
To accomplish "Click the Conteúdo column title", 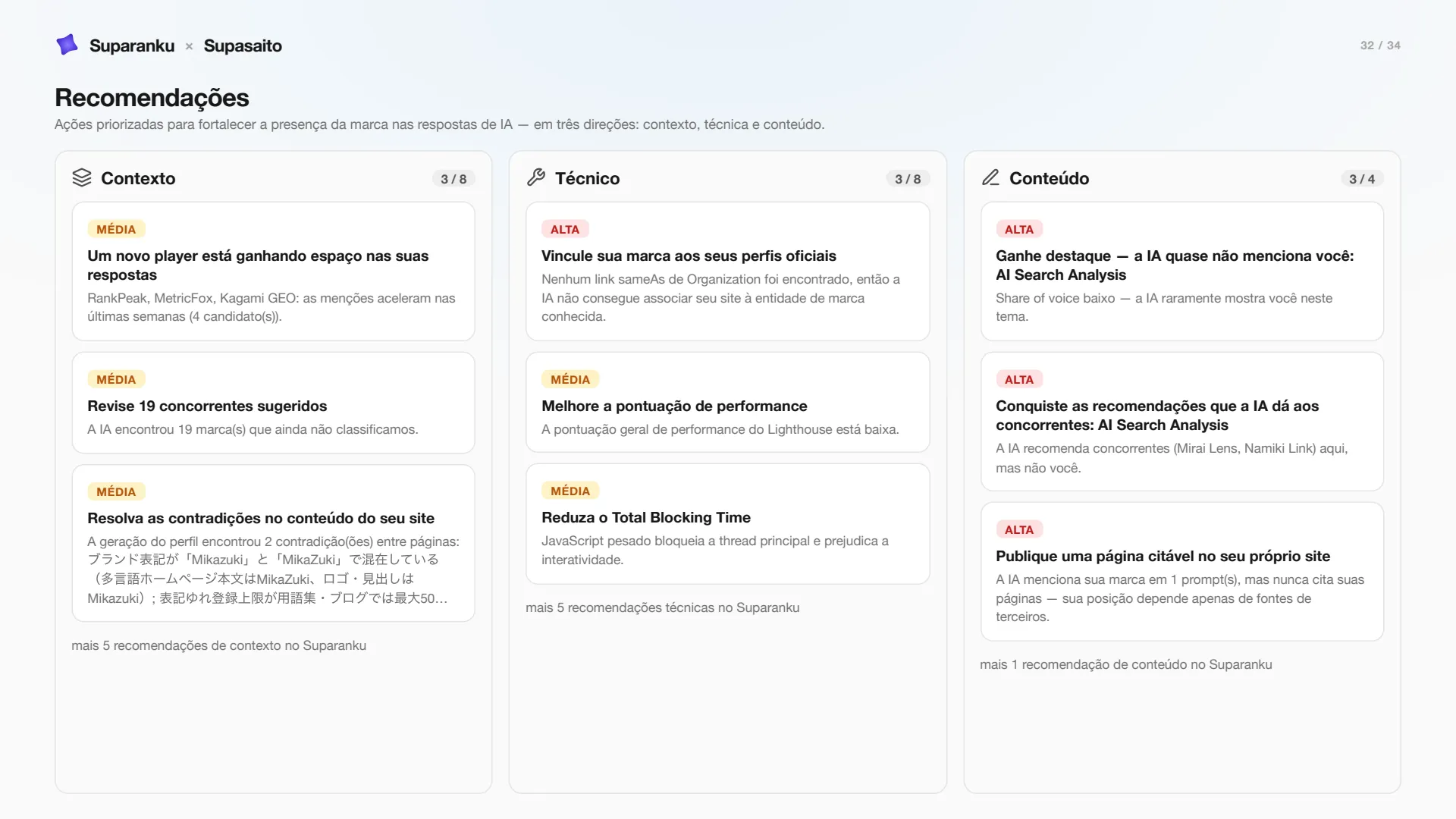I will pos(1049,178).
